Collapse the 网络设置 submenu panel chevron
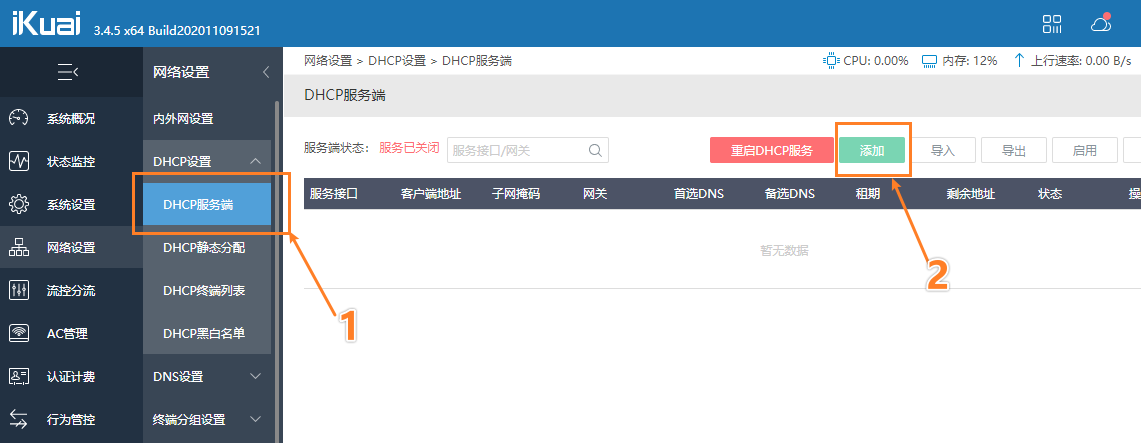The width and height of the screenshot is (1141, 443). [x=266, y=72]
